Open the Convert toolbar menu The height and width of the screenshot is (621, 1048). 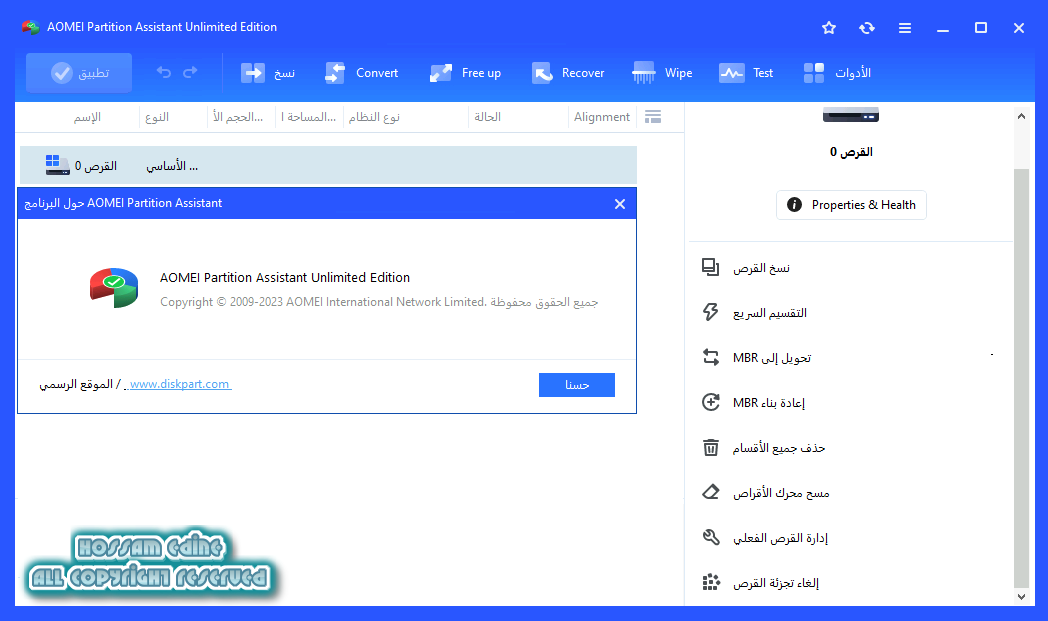pos(362,73)
